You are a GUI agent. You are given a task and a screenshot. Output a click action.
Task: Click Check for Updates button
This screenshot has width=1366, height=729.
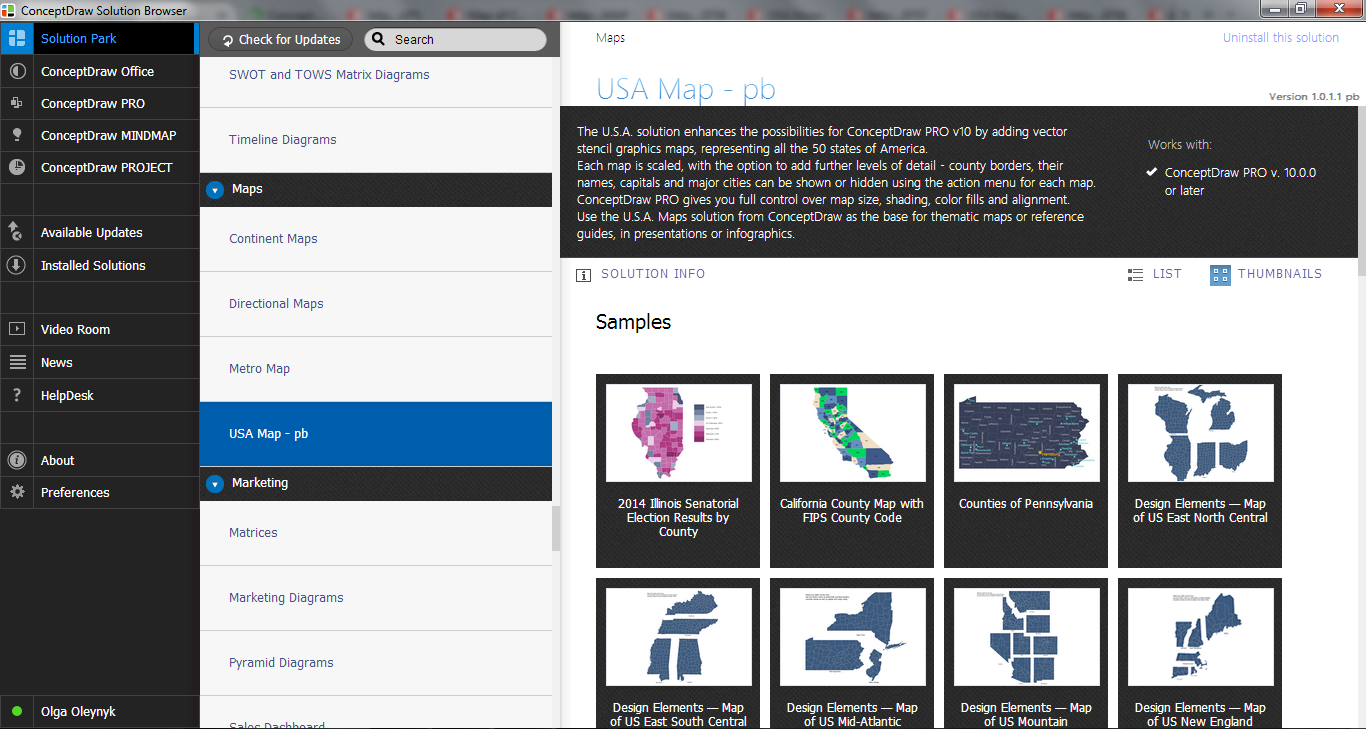coord(280,40)
